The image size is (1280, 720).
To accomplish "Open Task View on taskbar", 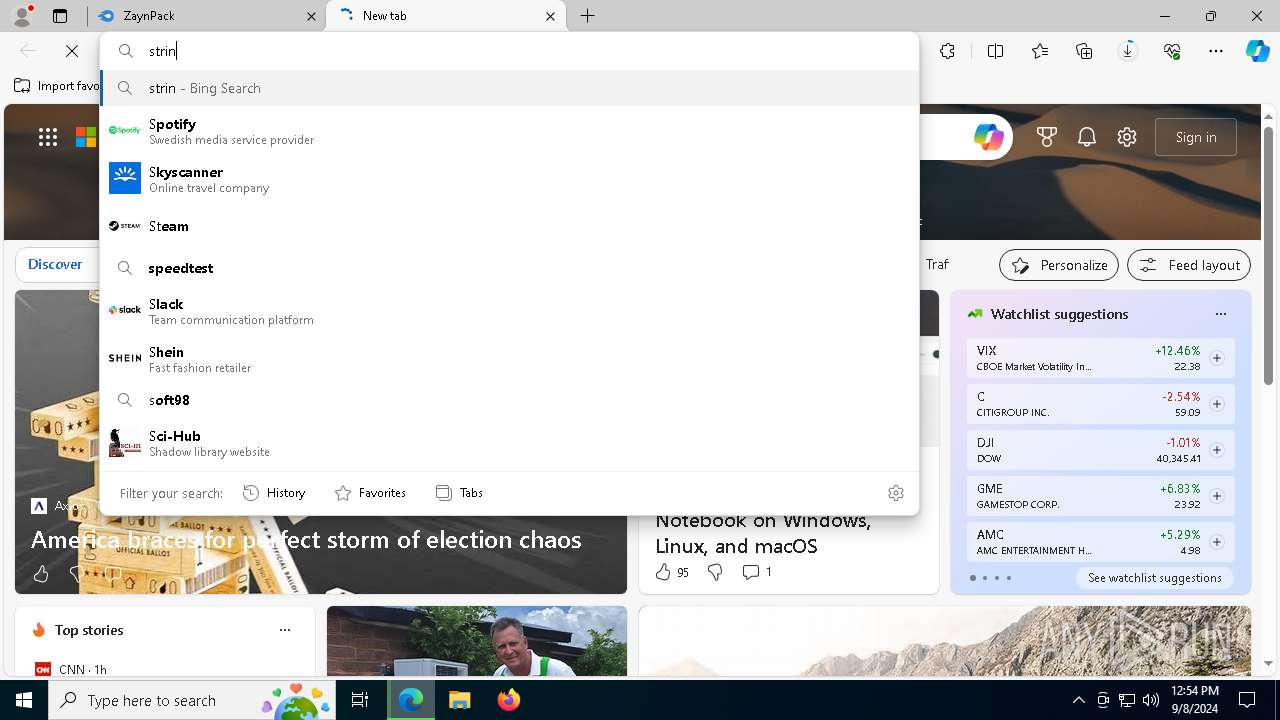I will click(360, 700).
